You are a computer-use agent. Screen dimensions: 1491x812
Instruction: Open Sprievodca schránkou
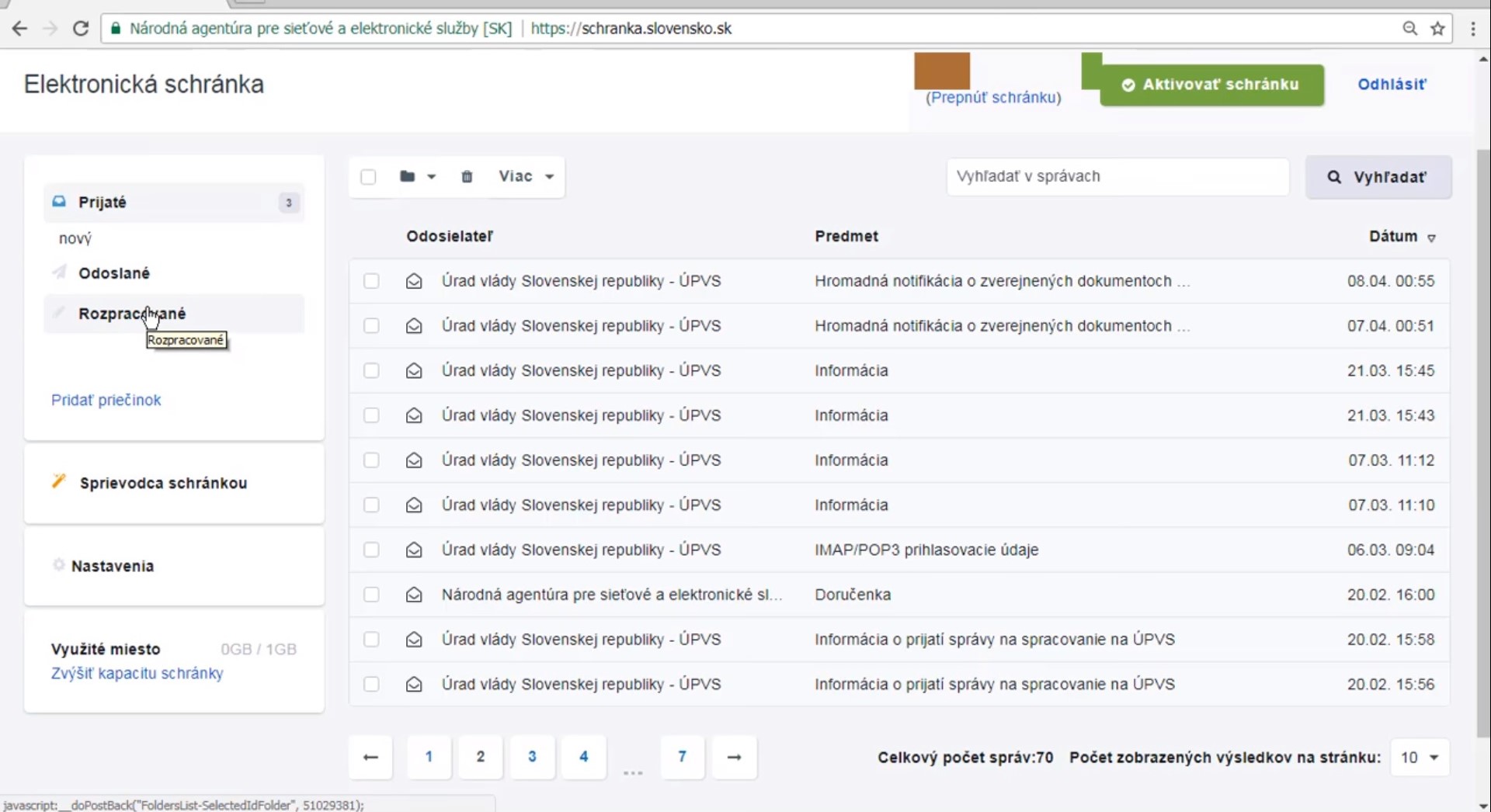tap(163, 483)
